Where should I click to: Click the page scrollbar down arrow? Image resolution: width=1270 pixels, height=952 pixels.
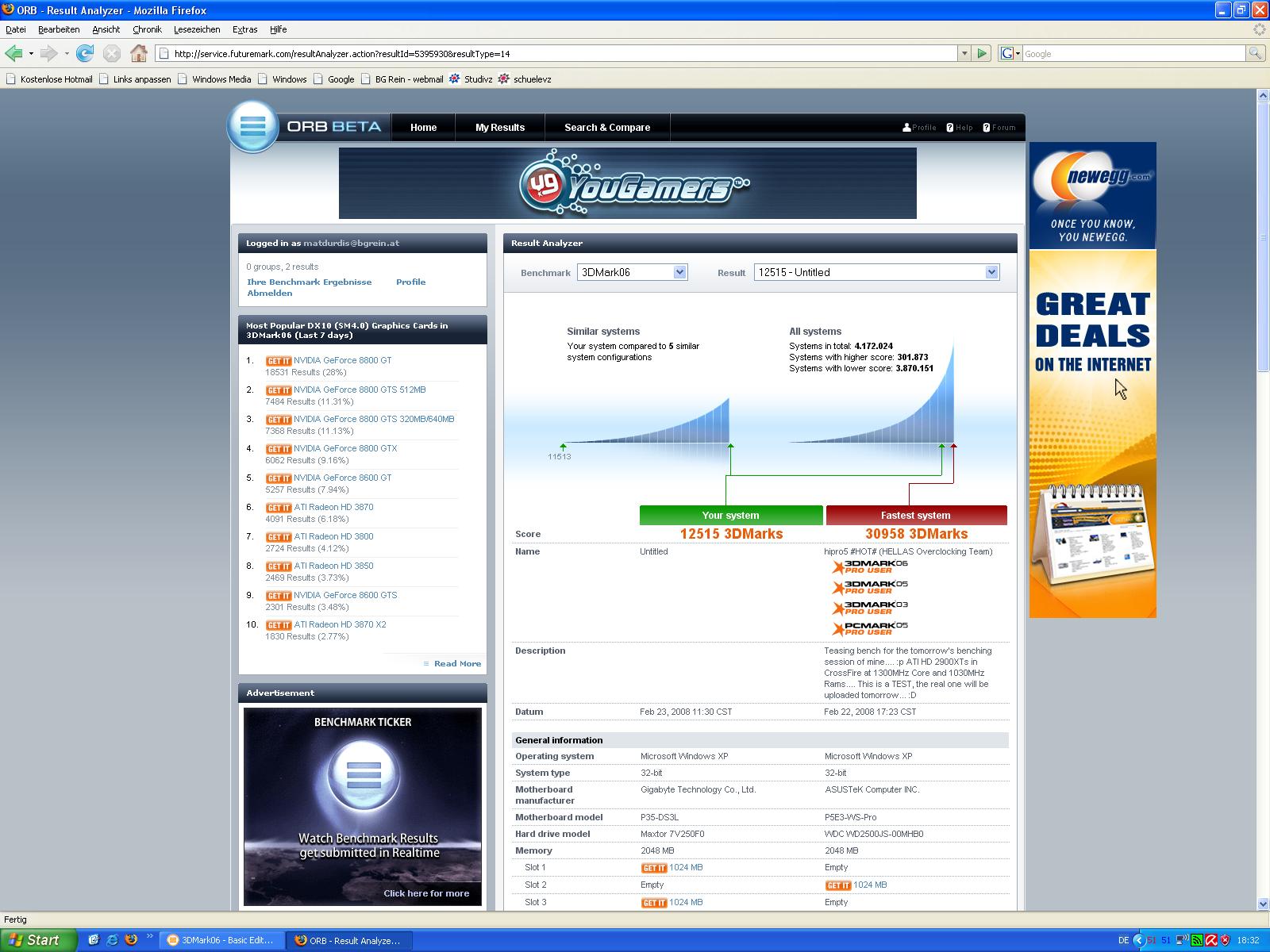[x=1263, y=904]
